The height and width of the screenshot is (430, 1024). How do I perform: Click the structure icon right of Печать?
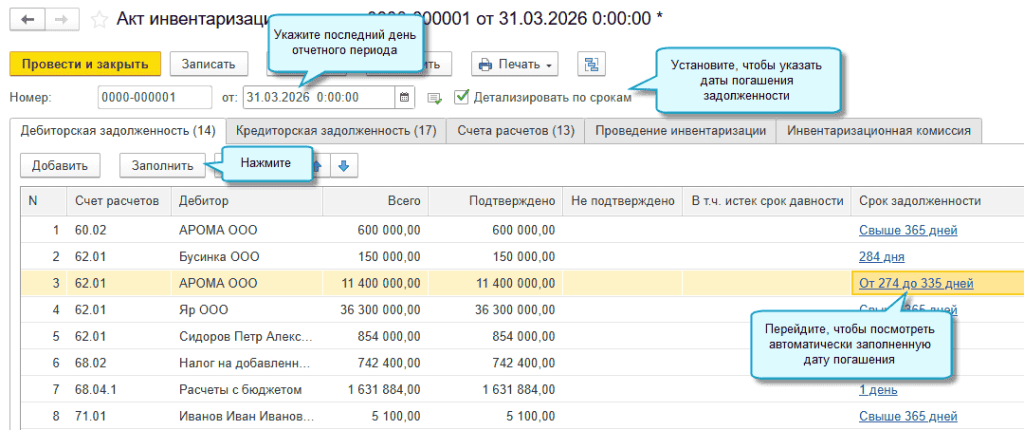pos(591,64)
